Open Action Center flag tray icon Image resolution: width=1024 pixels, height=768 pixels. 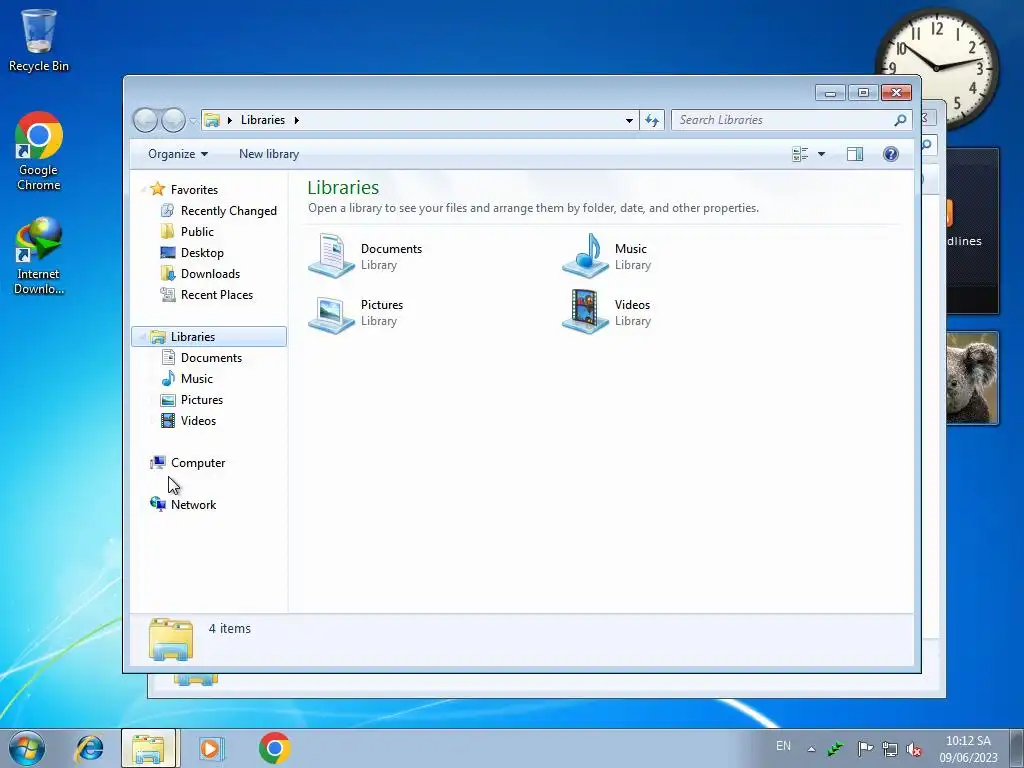click(865, 749)
